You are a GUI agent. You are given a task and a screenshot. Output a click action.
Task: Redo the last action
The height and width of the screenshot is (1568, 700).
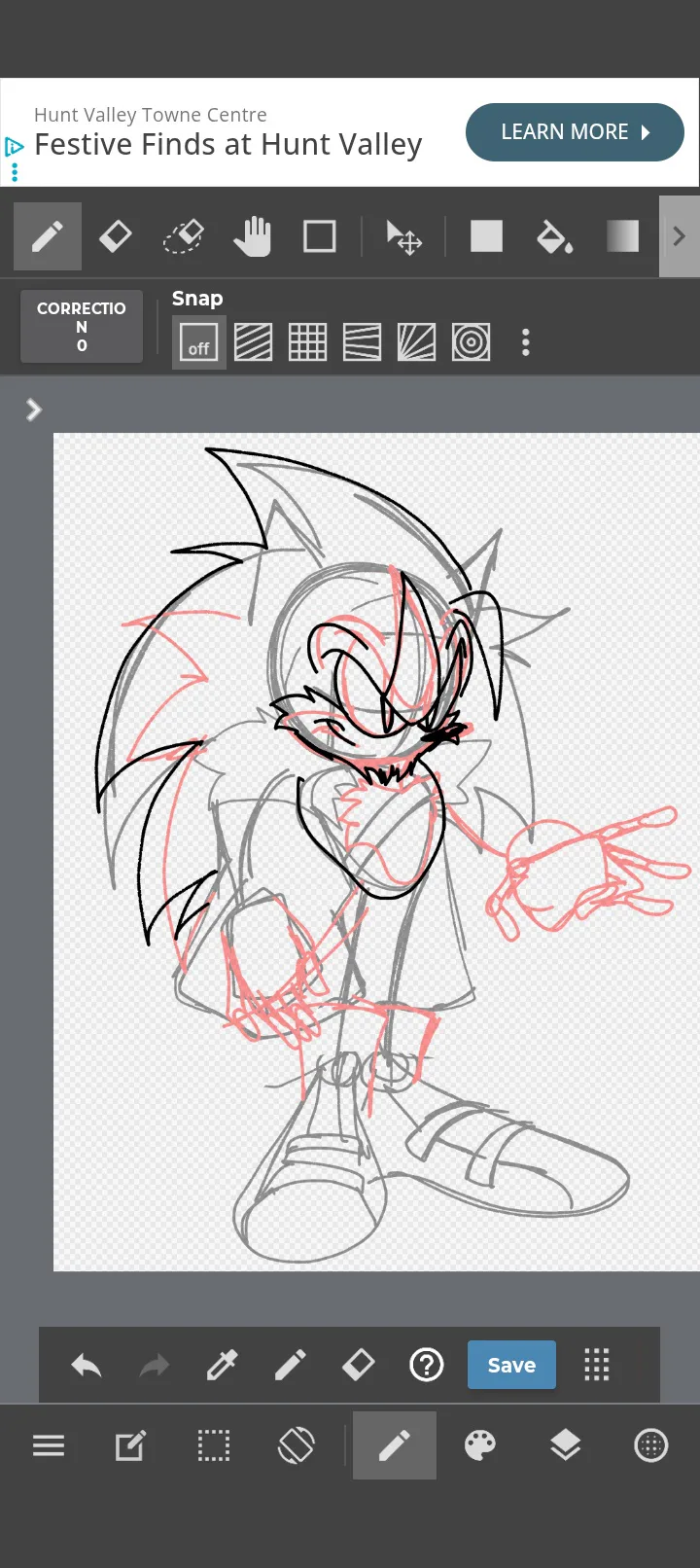pos(155,1366)
